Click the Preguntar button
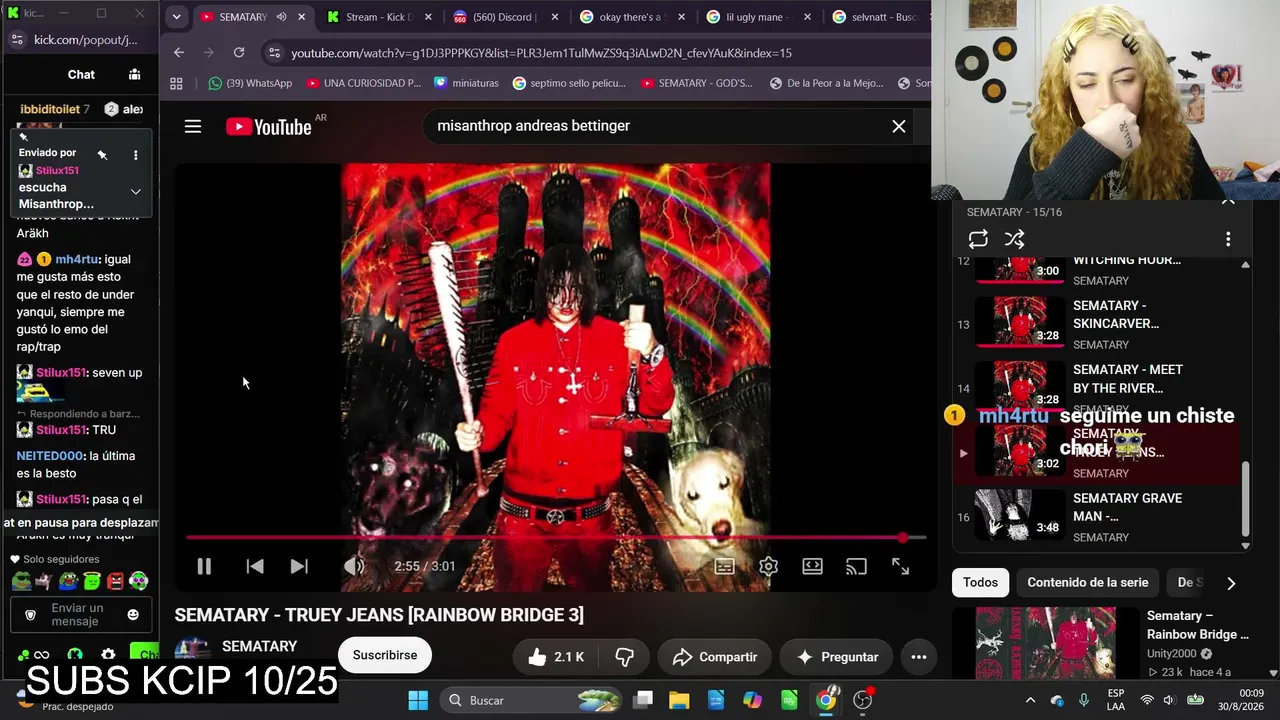1280x720 pixels. point(837,657)
